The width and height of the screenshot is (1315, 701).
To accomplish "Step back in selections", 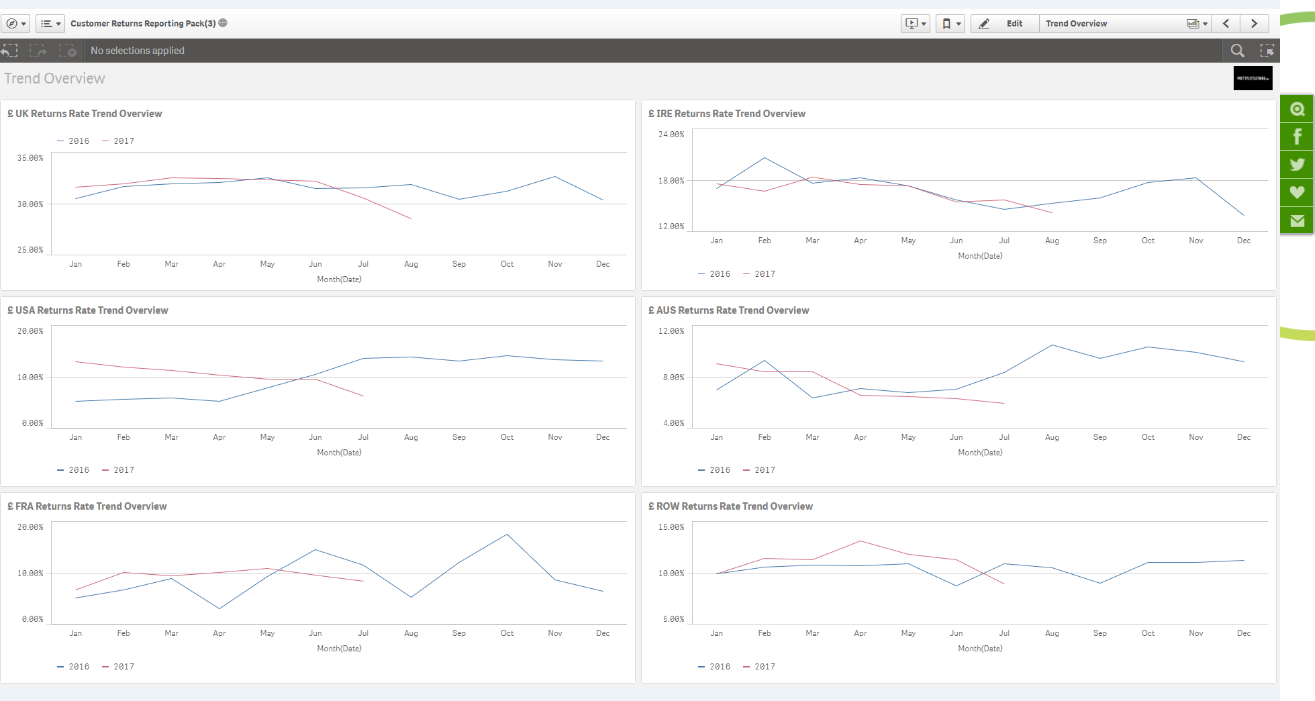I will coord(11,51).
